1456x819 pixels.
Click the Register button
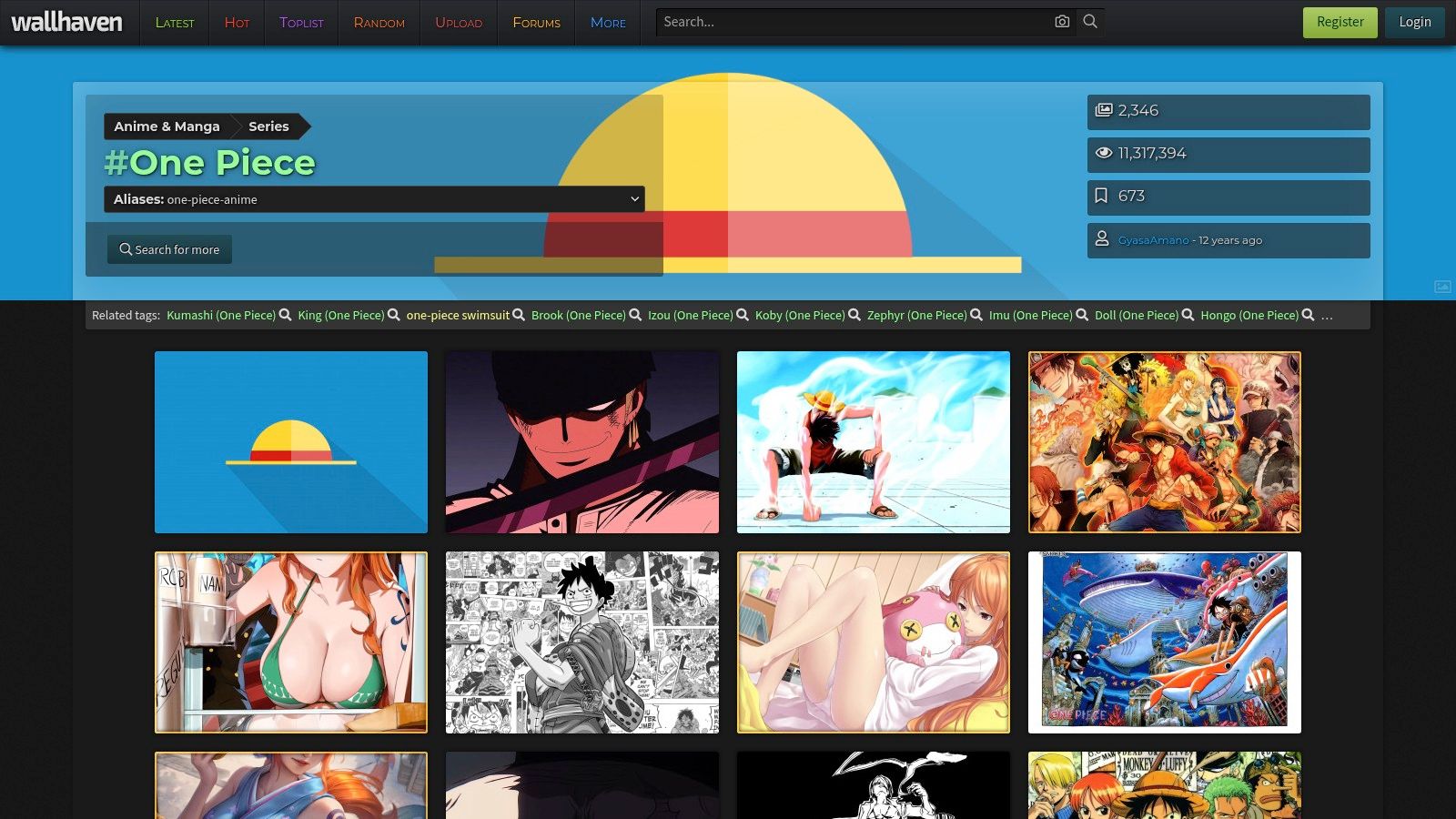pos(1340,23)
